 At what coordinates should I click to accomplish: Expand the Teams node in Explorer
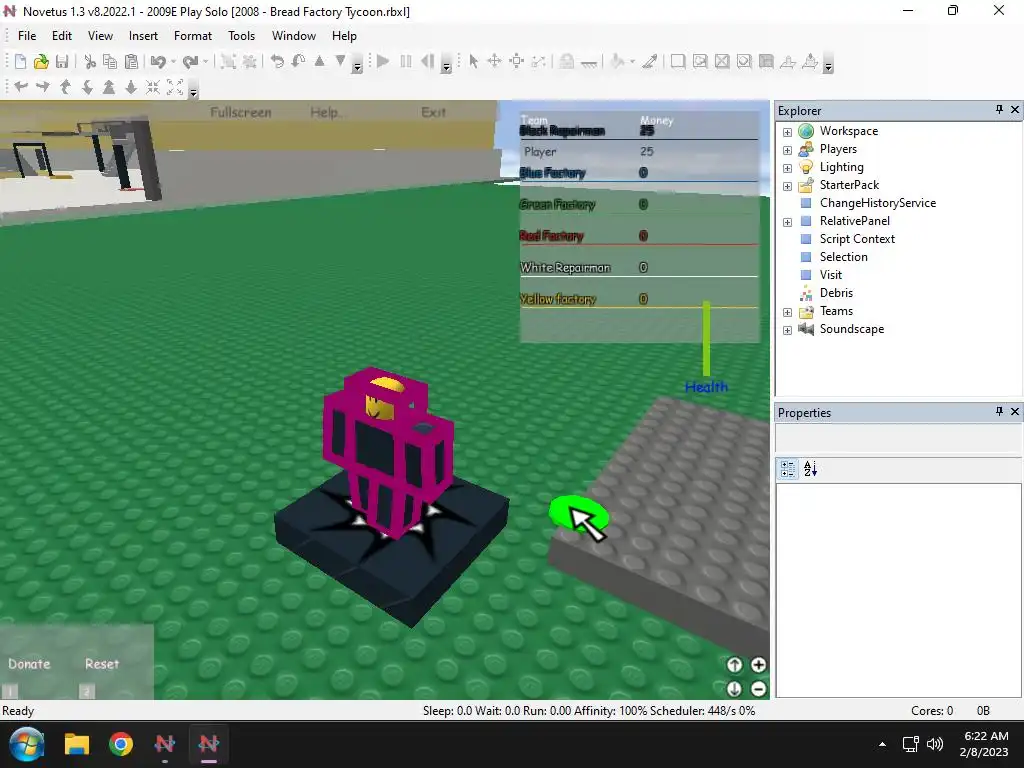(x=787, y=312)
